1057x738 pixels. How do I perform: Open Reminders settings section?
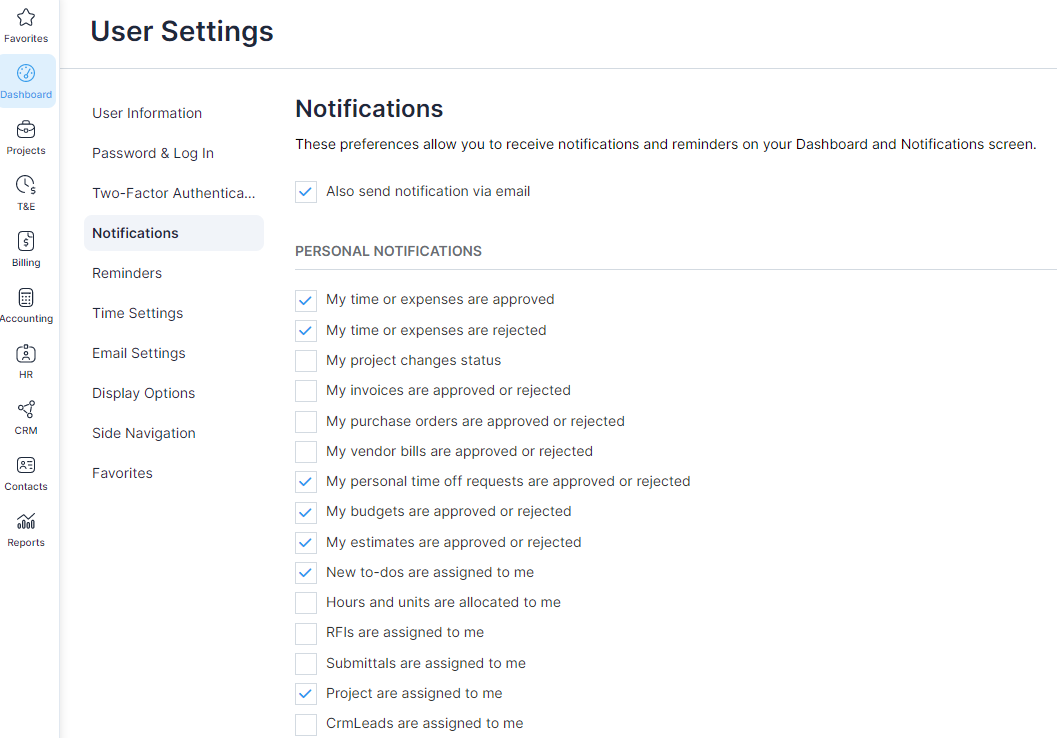(127, 273)
